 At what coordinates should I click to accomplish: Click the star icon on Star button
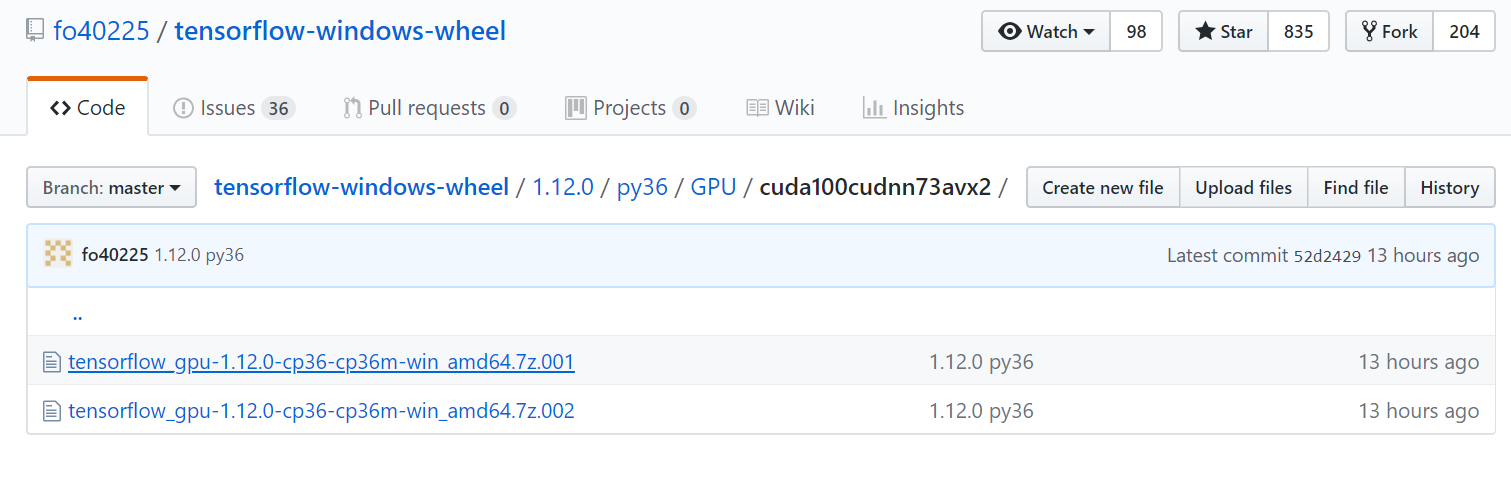coord(1205,32)
